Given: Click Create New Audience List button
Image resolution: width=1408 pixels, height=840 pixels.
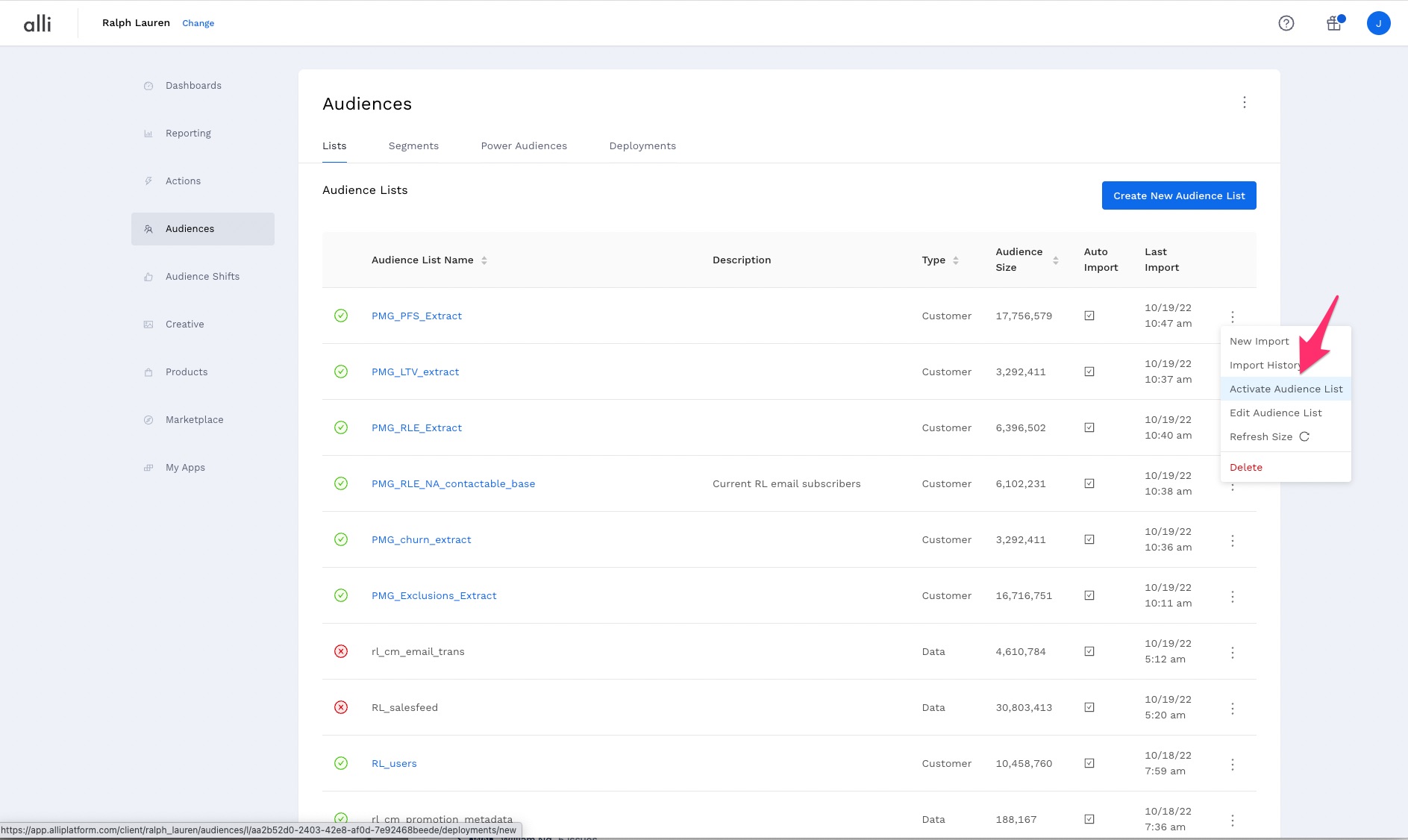Looking at the screenshot, I should pyautogui.click(x=1179, y=195).
